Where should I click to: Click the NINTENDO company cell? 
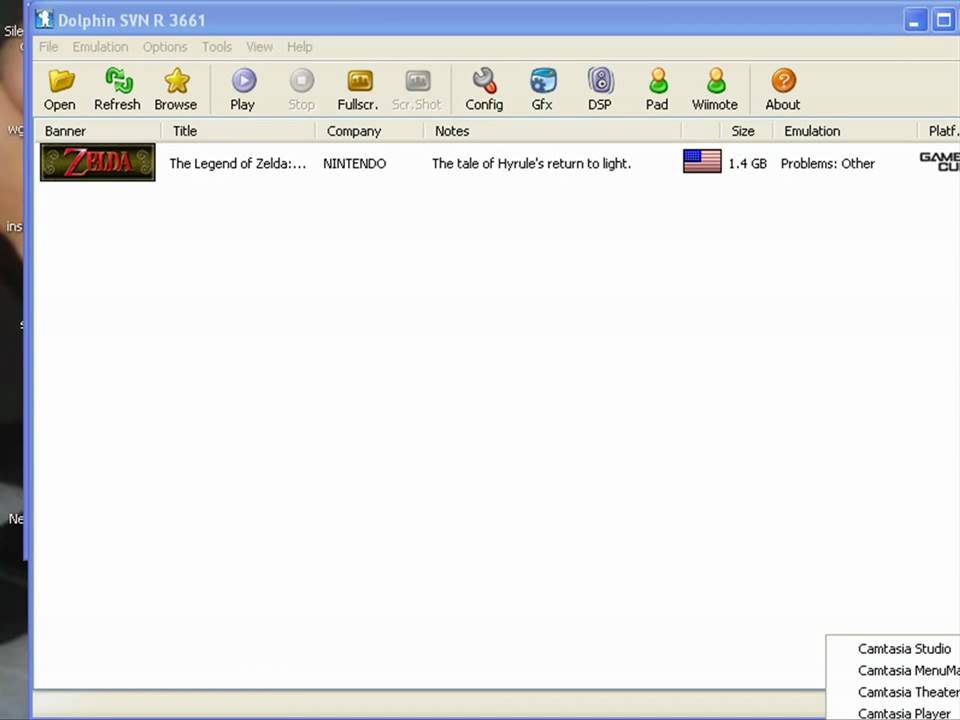point(354,163)
